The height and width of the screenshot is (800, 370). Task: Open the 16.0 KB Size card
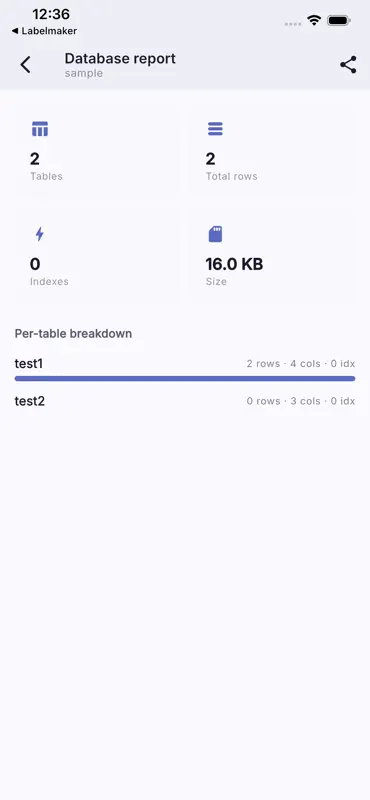[x=273, y=254]
